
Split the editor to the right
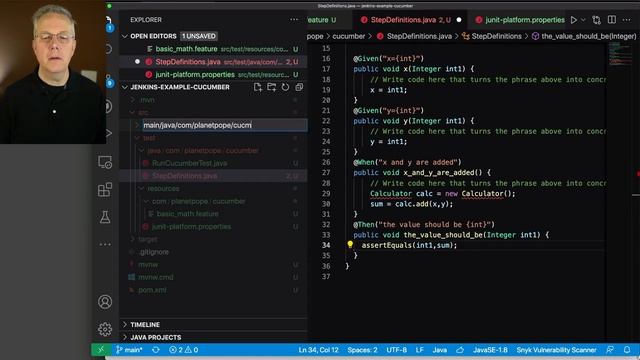click(611, 20)
